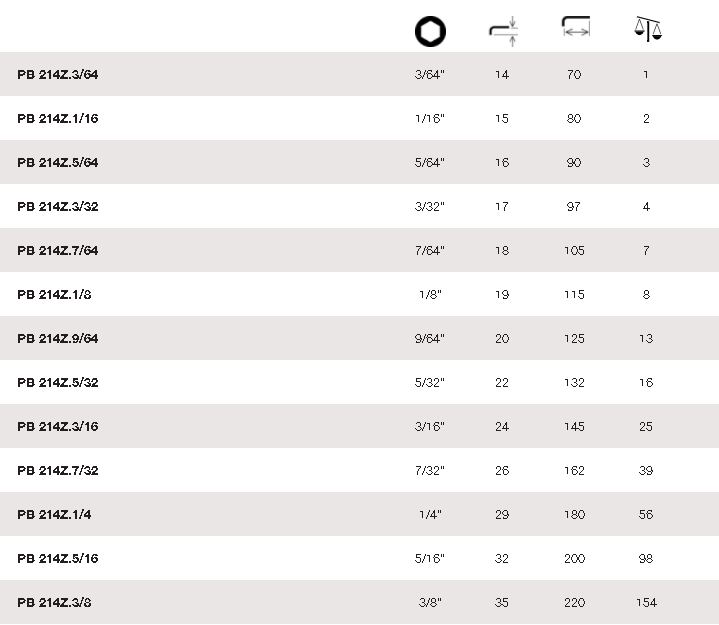Open product PB 214Z.5/32

pos(58,383)
